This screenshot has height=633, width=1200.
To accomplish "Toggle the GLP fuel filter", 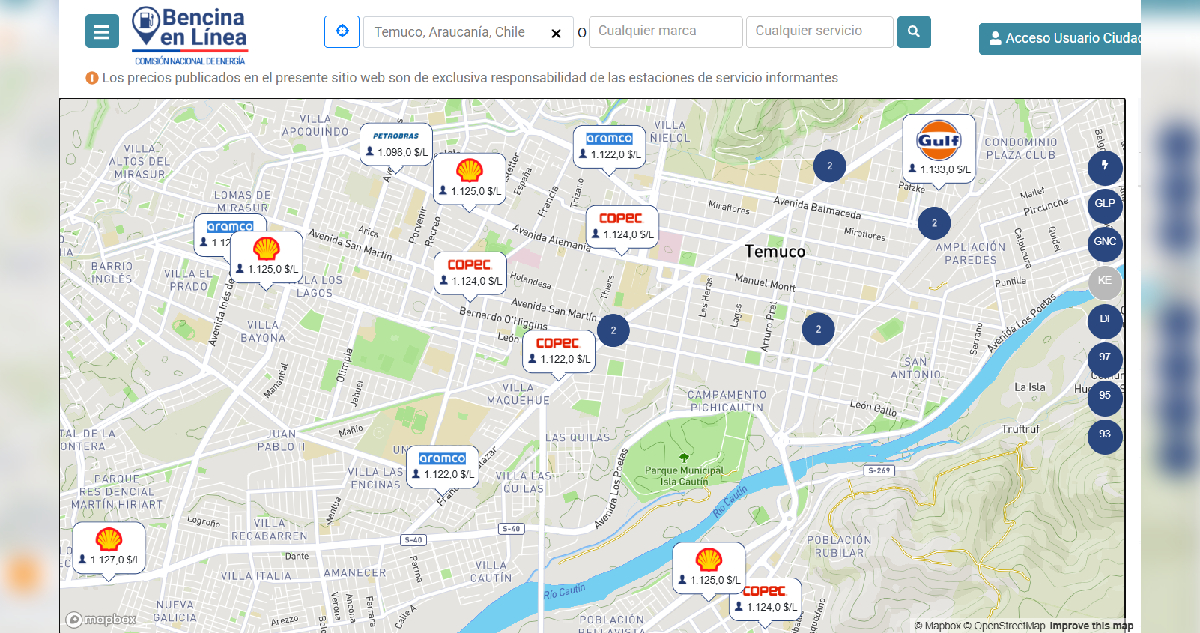I will 1105,204.
